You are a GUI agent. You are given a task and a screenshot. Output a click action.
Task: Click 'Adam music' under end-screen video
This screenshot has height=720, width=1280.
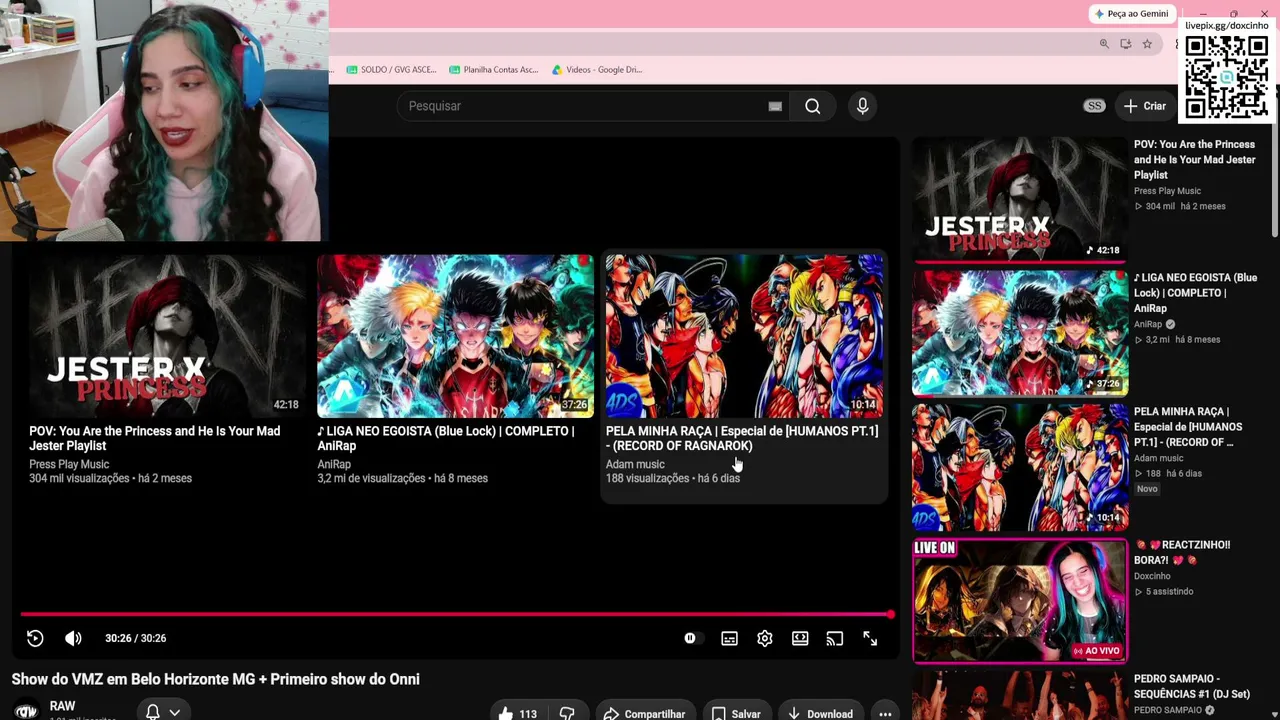[x=635, y=464]
